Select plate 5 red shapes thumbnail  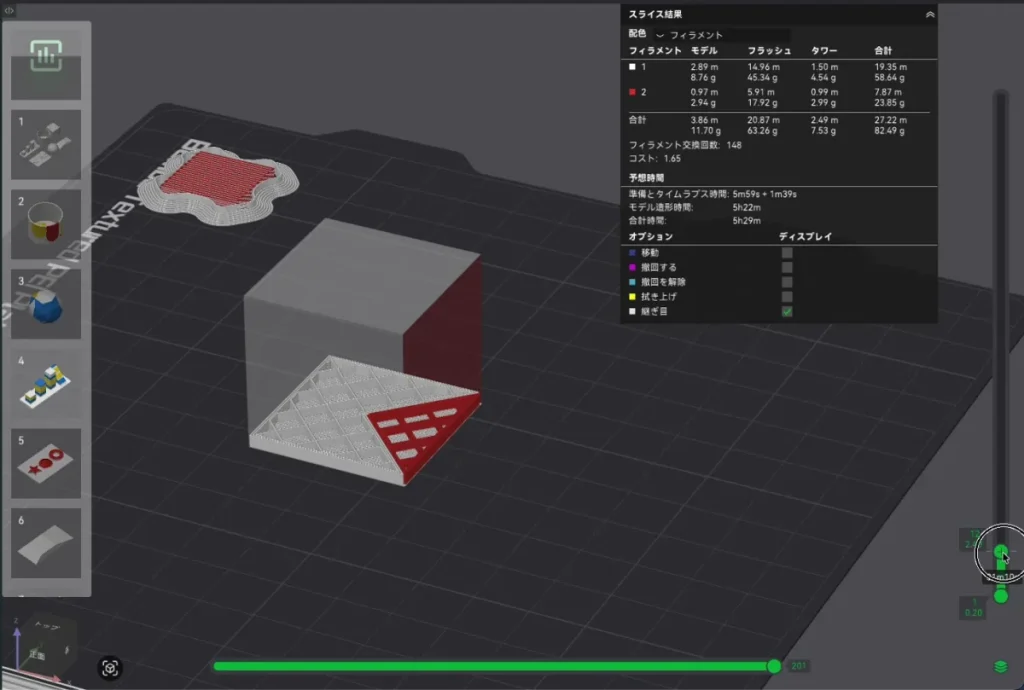[46, 463]
